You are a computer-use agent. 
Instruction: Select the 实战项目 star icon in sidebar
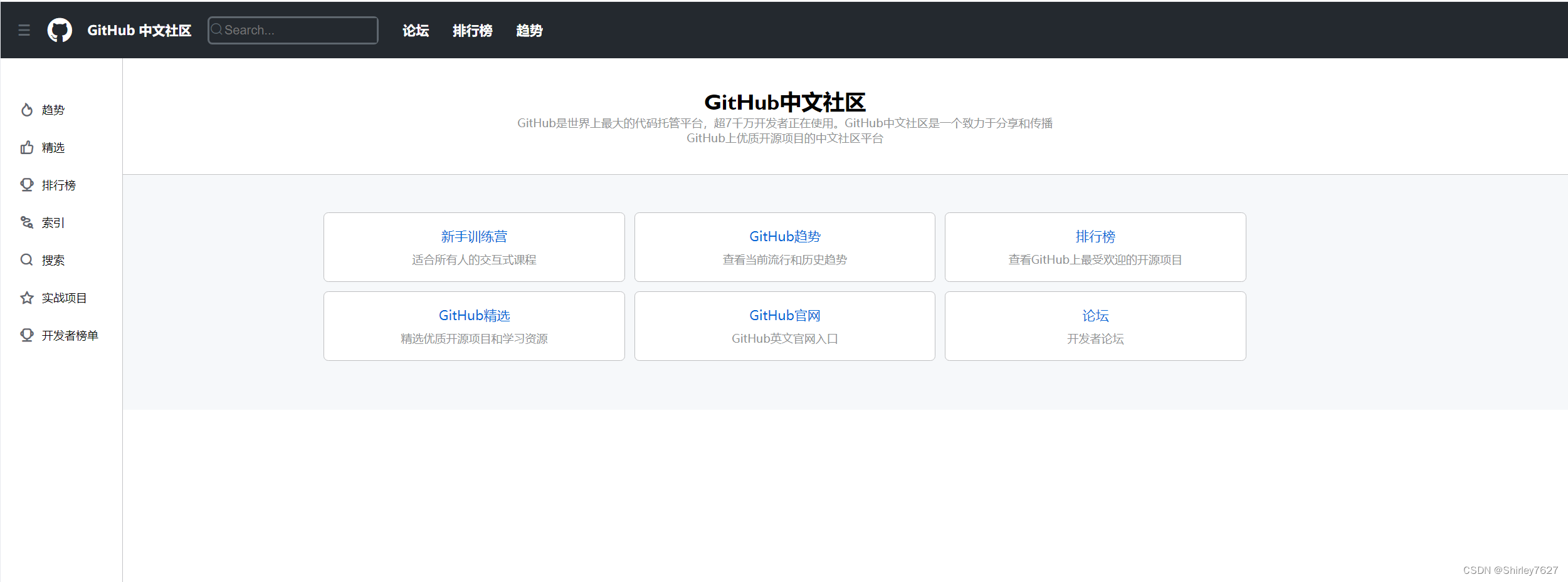[x=26, y=297]
